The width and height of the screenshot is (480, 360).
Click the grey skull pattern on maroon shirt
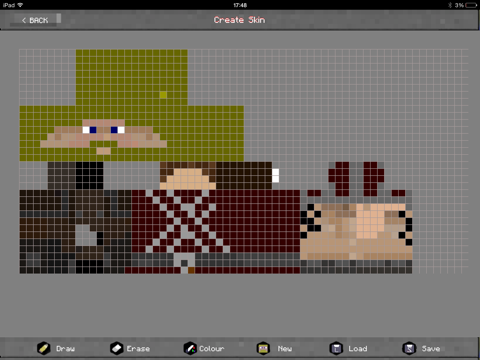[188, 222]
